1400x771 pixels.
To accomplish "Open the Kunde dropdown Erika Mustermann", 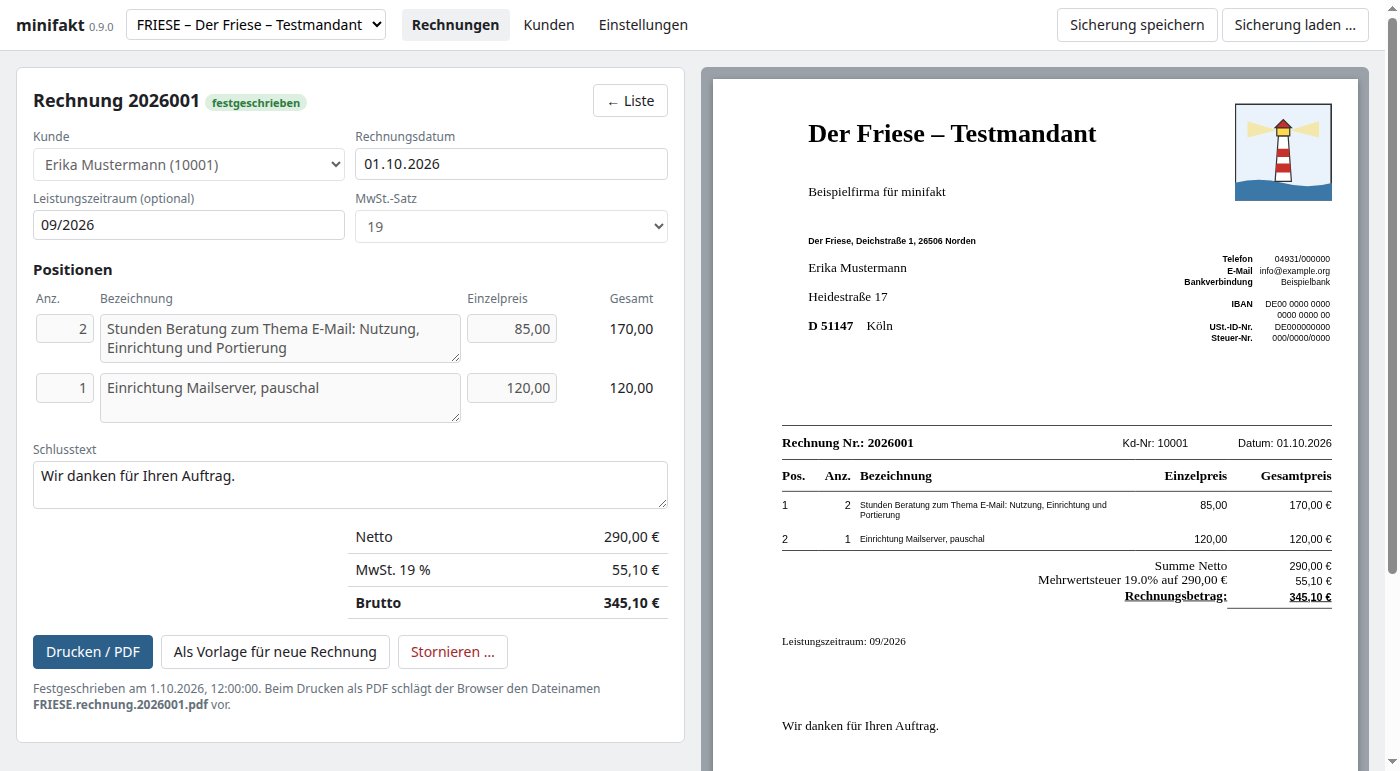I will click(x=189, y=164).
